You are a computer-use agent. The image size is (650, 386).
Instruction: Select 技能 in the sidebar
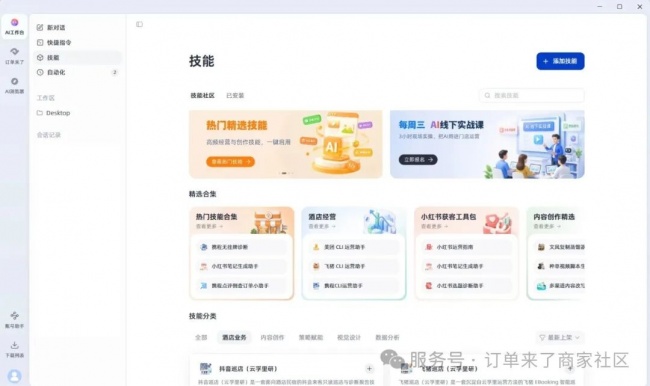tap(77, 58)
